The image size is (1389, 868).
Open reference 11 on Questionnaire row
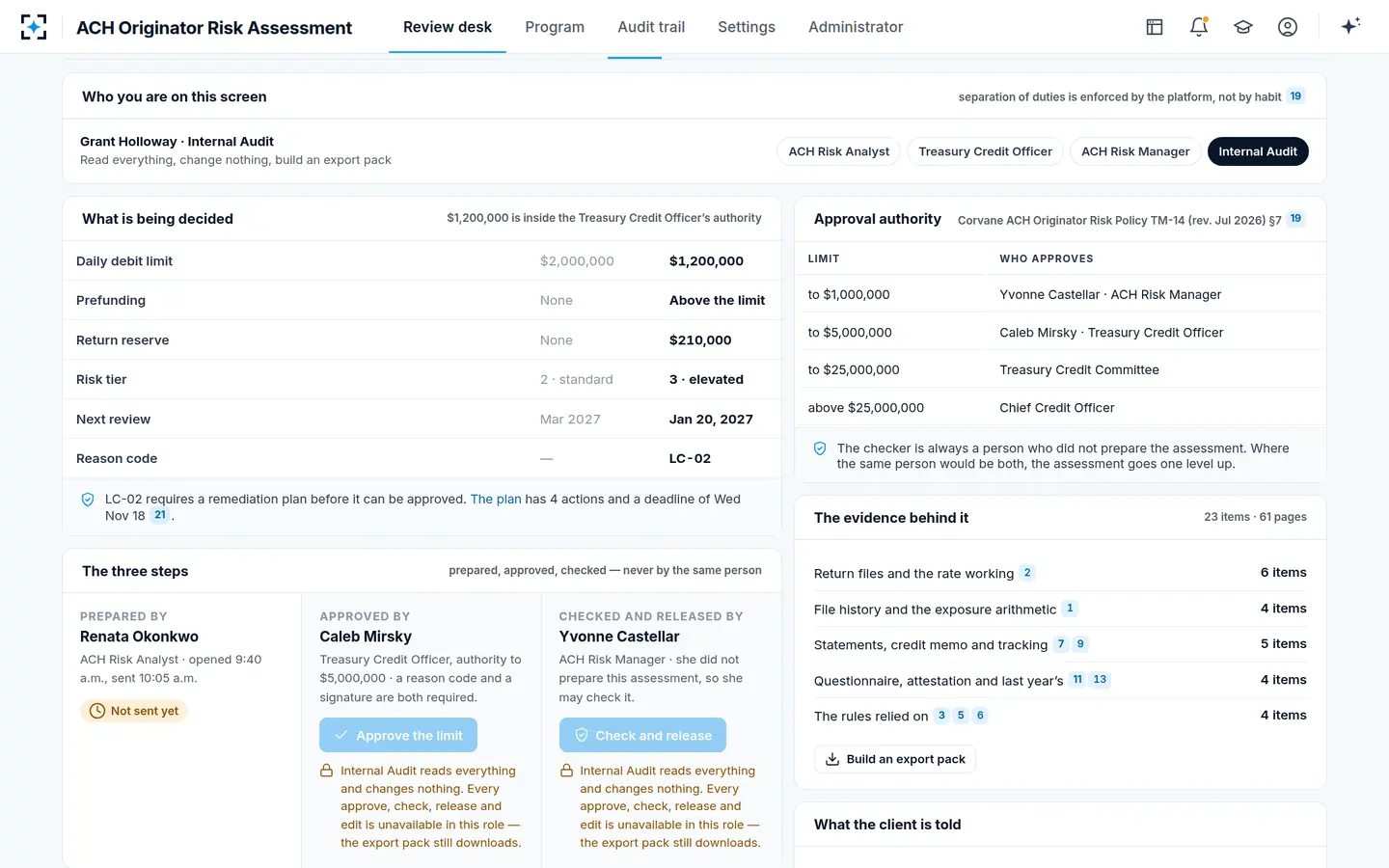(x=1077, y=680)
